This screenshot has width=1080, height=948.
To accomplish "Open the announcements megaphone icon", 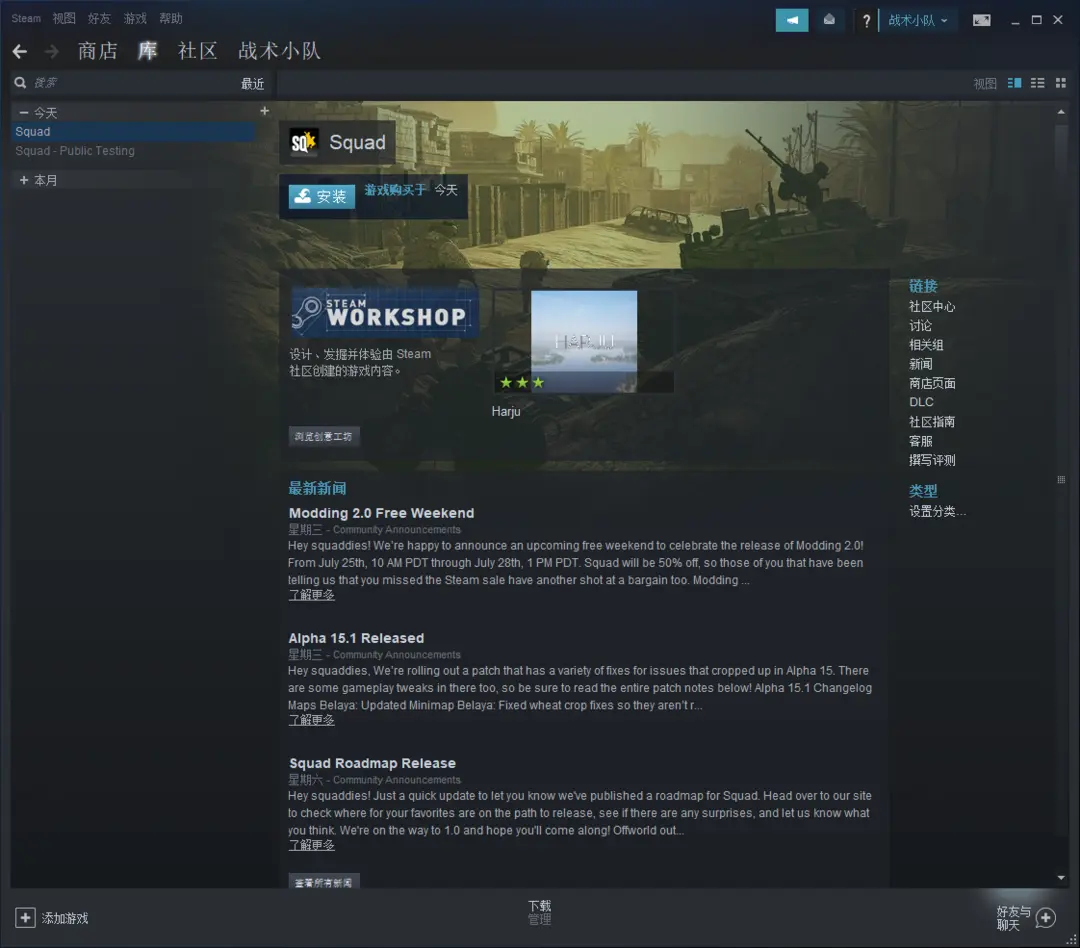I will pos(792,20).
